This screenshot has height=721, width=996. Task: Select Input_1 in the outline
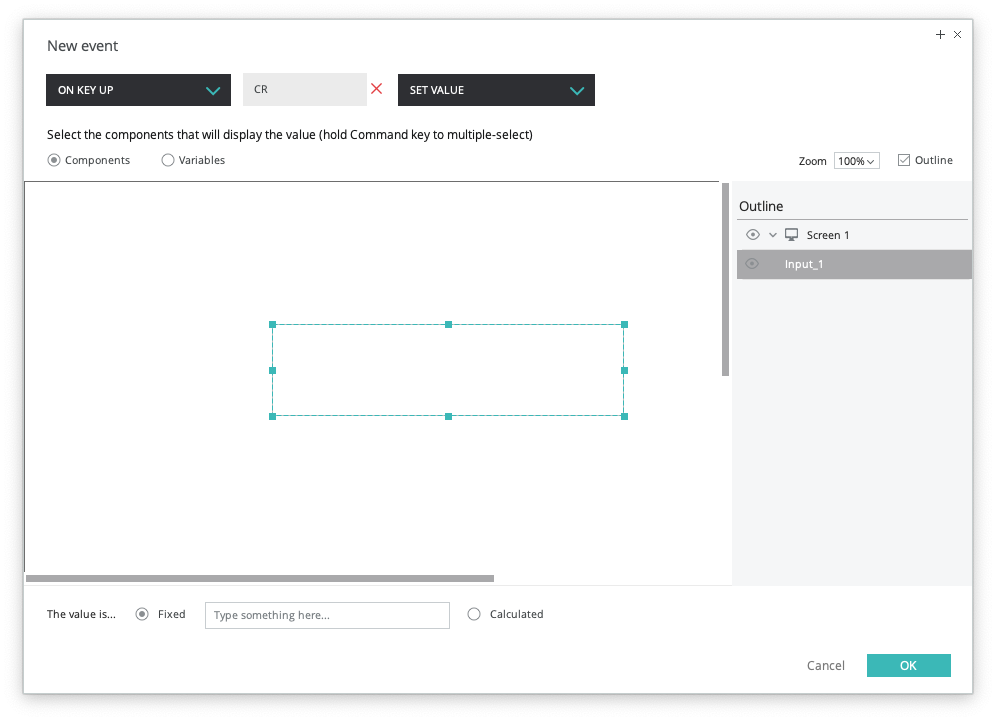854,264
